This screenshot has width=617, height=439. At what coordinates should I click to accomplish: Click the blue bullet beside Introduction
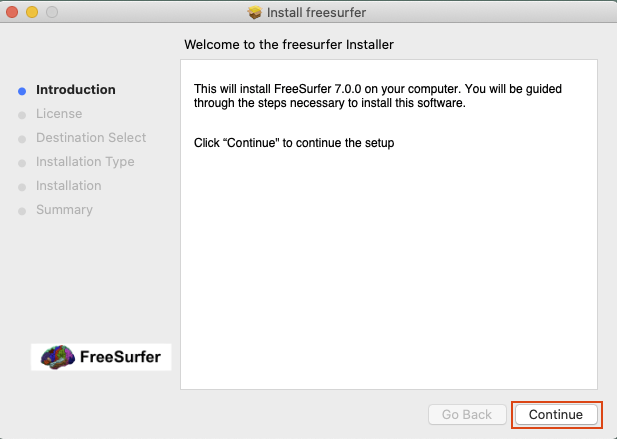[x=22, y=90]
